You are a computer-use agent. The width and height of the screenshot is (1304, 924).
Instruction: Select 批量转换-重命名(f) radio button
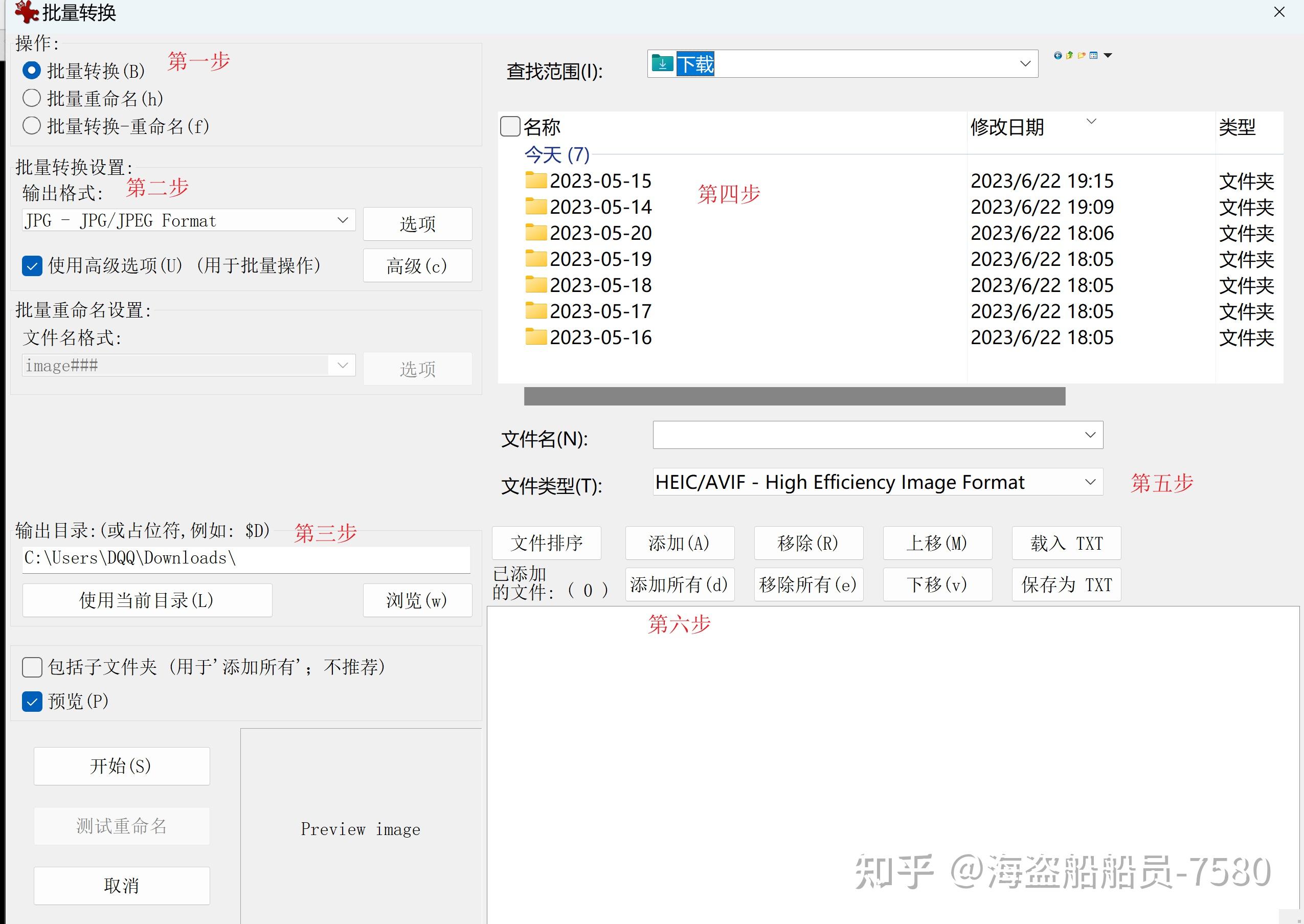point(31,125)
